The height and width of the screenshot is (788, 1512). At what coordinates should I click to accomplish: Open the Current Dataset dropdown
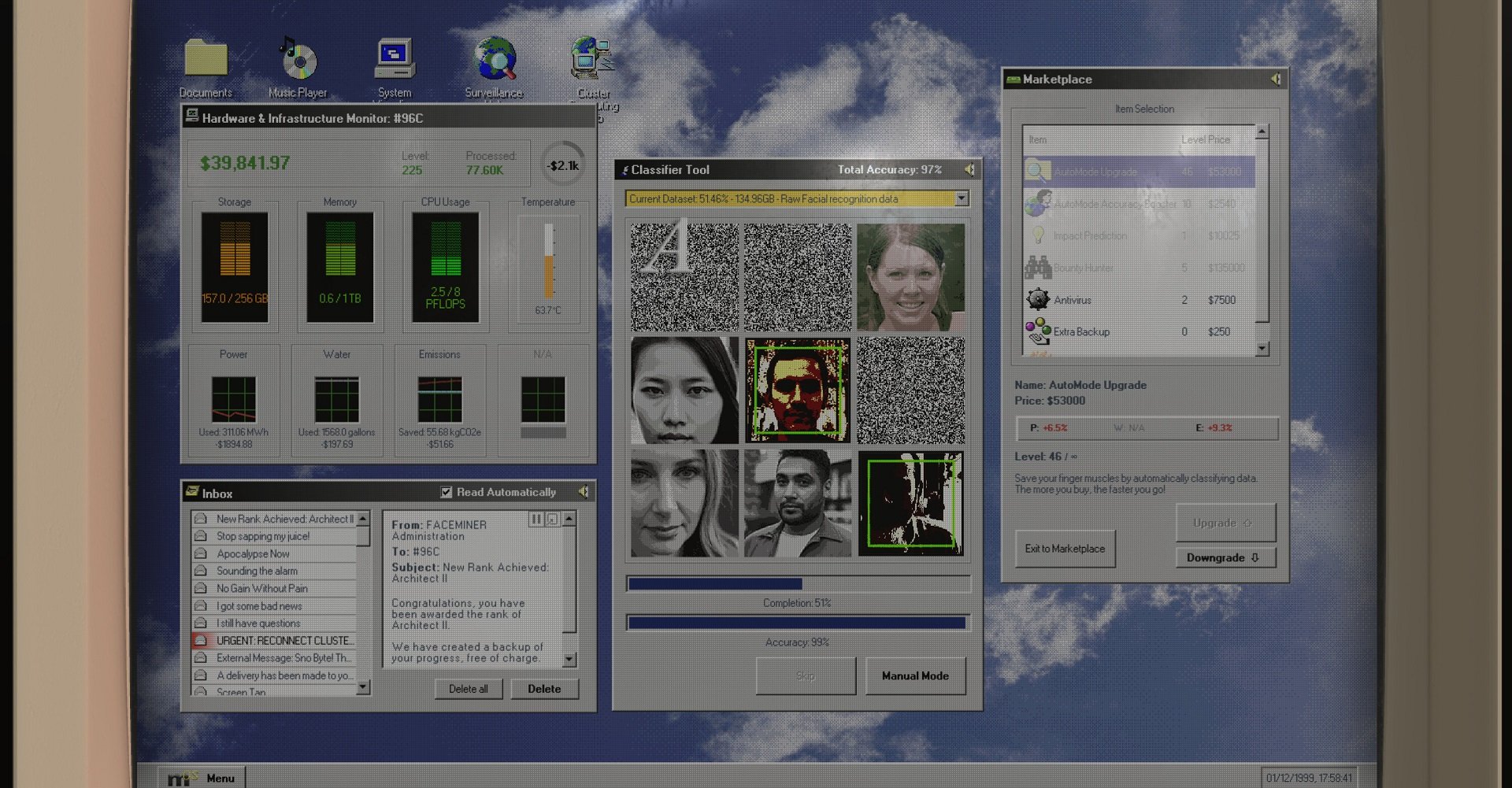tap(962, 198)
